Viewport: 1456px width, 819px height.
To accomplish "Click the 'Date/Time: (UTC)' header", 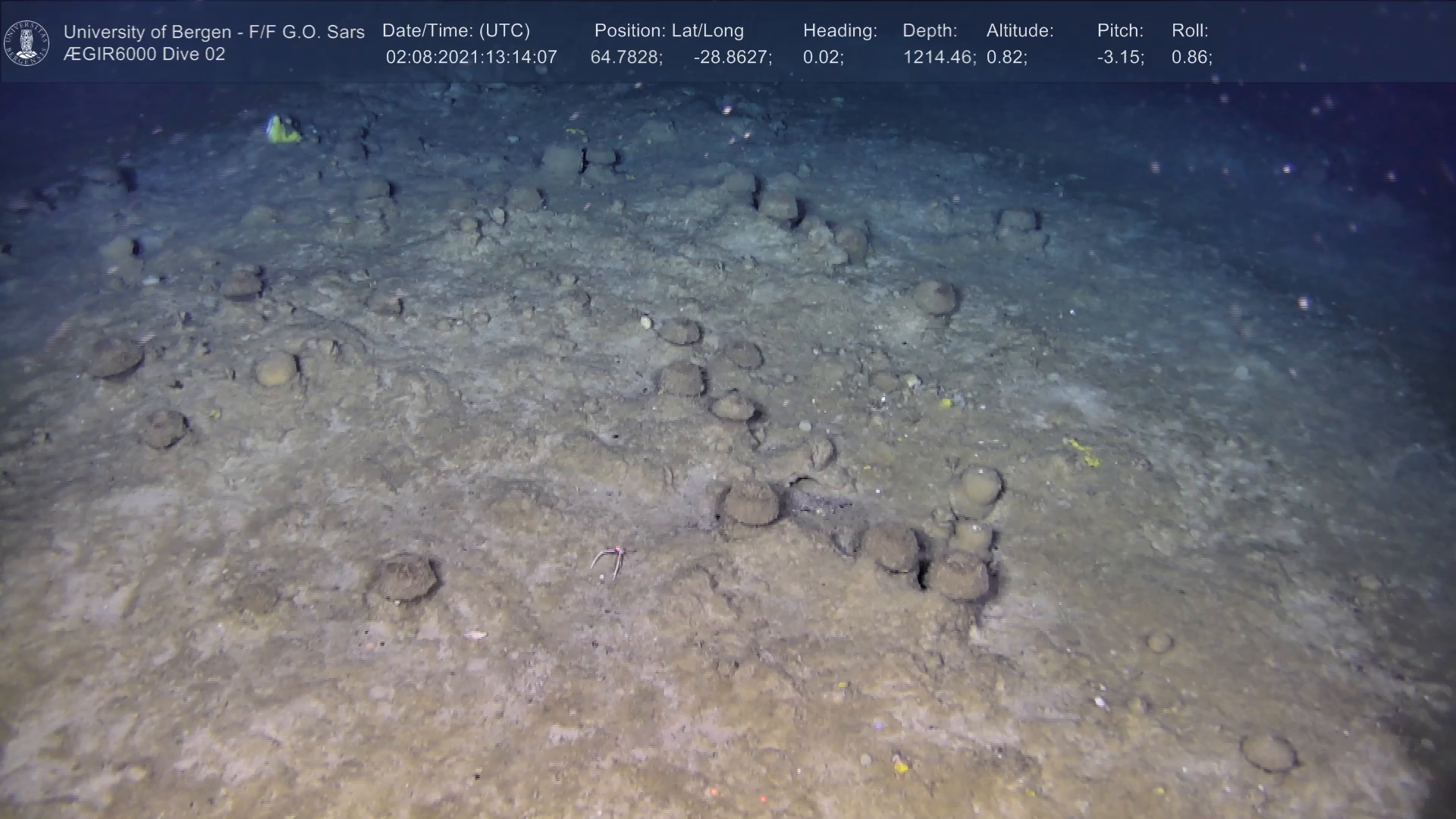I will click(x=456, y=31).
